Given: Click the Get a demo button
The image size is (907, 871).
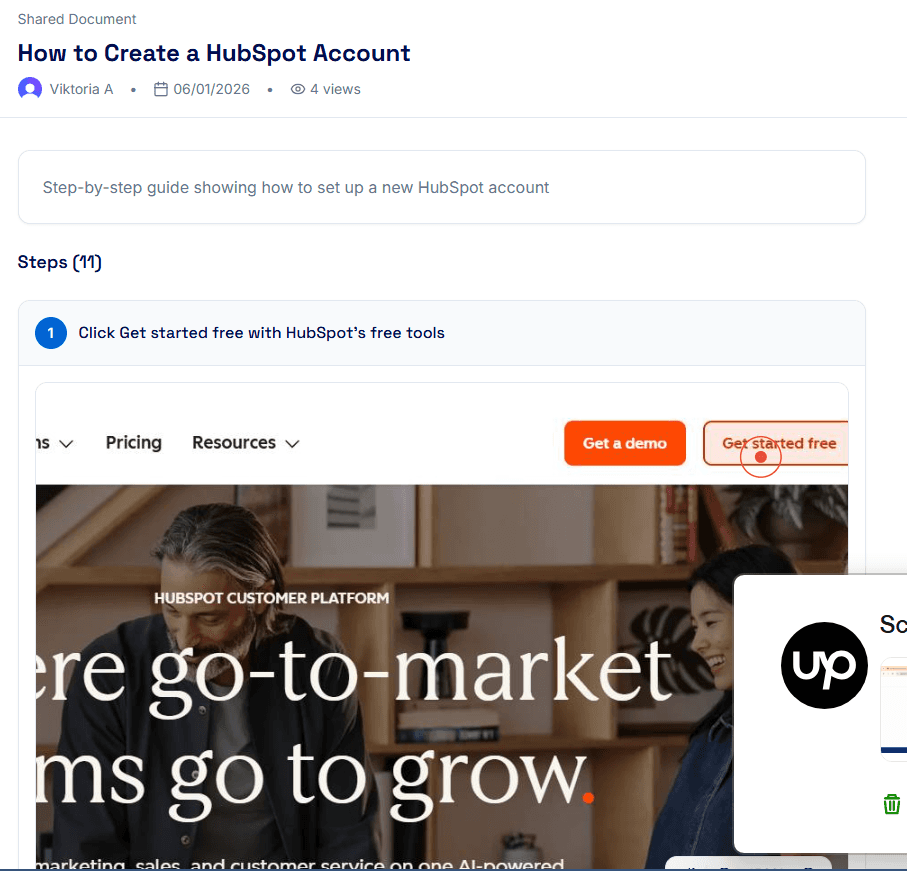Looking at the screenshot, I should (x=625, y=443).
